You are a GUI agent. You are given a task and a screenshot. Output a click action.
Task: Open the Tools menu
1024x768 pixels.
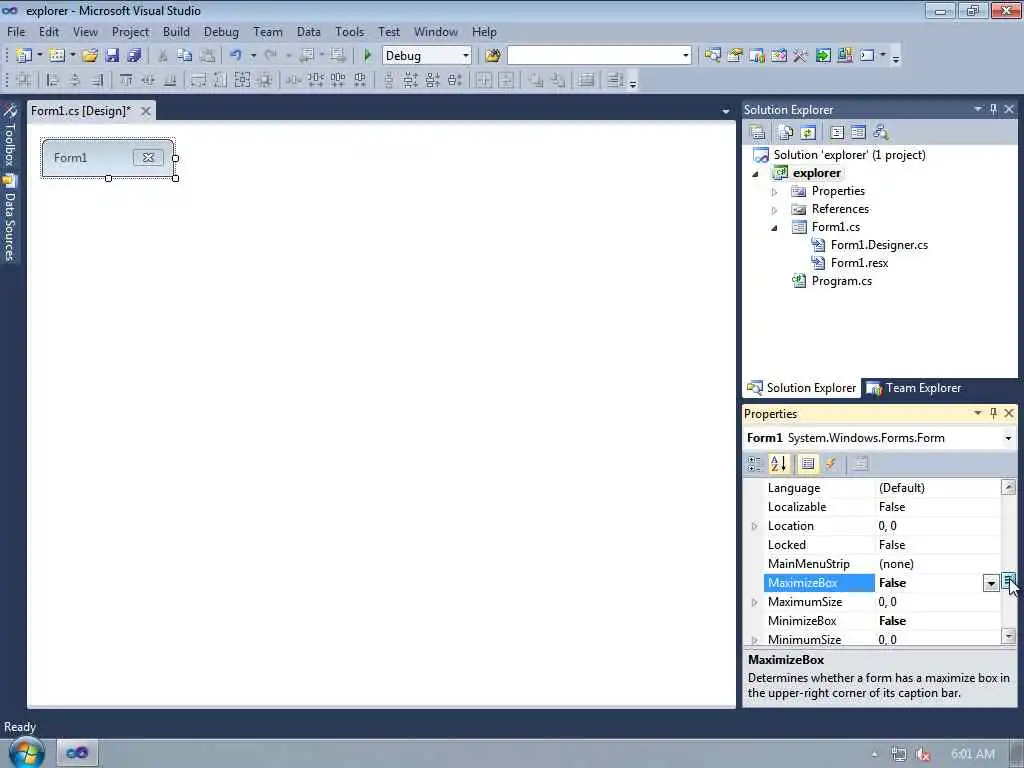pos(349,31)
